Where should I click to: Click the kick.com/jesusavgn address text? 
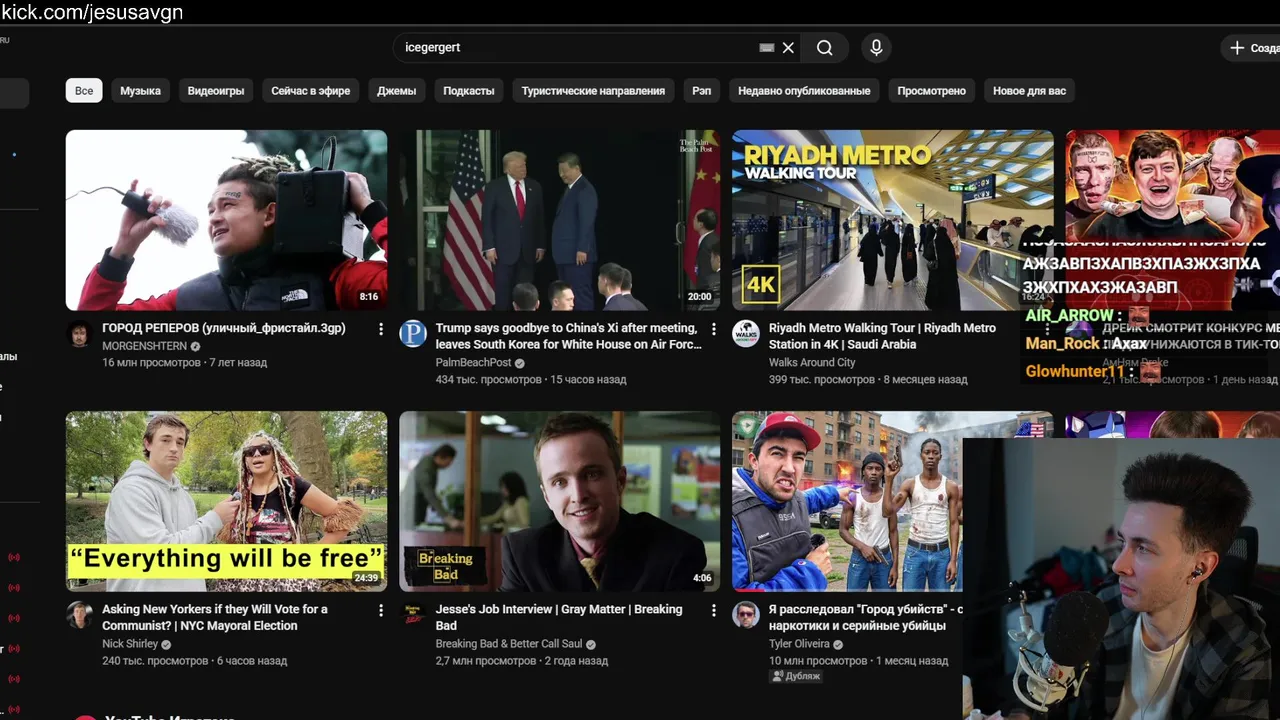coord(92,12)
